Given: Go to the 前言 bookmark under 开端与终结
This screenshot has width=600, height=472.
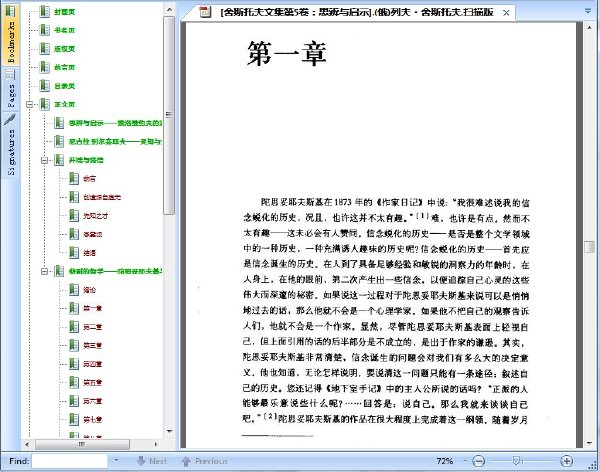Looking at the screenshot, I should pyautogui.click(x=90, y=178).
